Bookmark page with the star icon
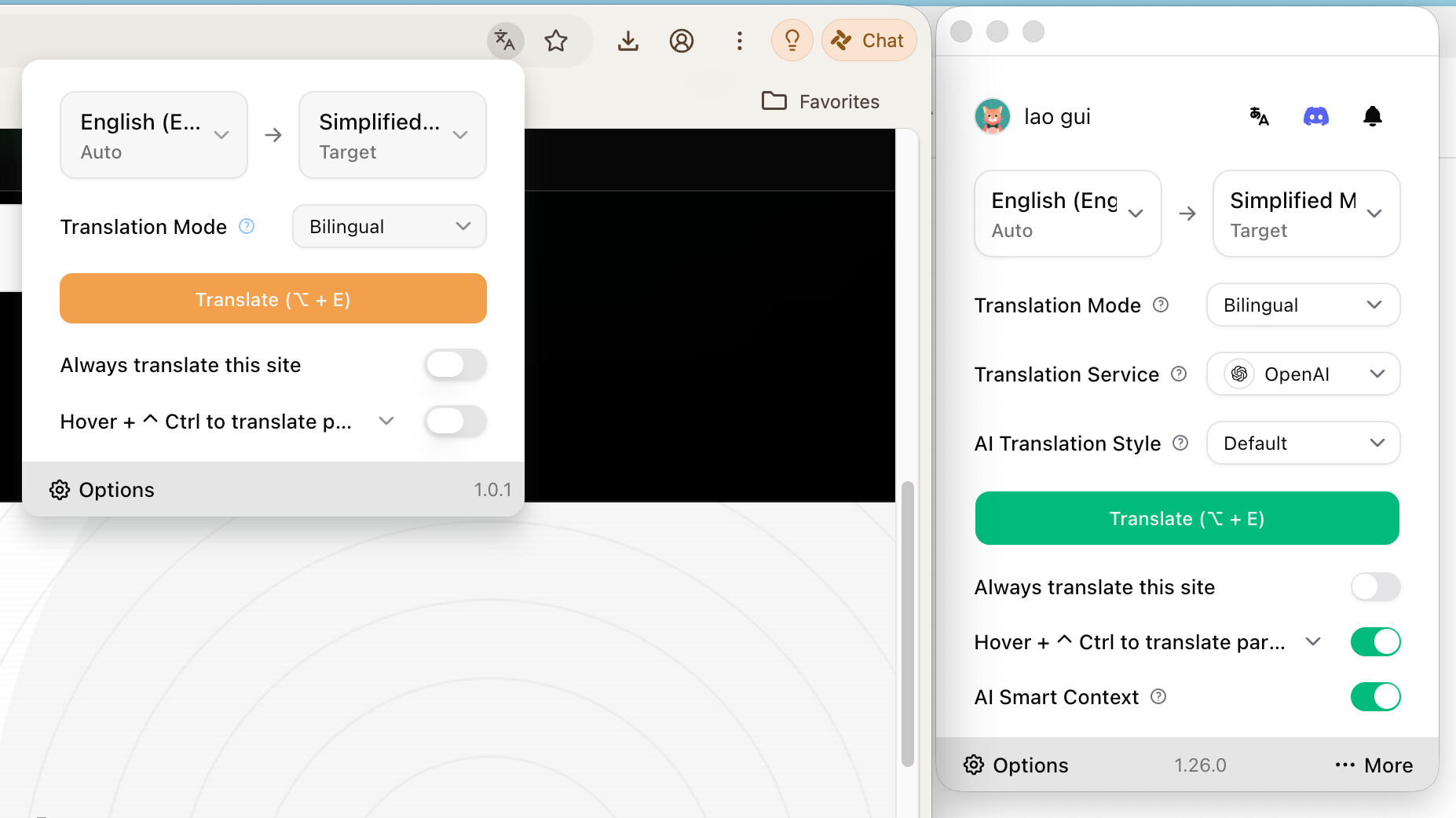This screenshot has height=818, width=1456. pyautogui.click(x=556, y=40)
